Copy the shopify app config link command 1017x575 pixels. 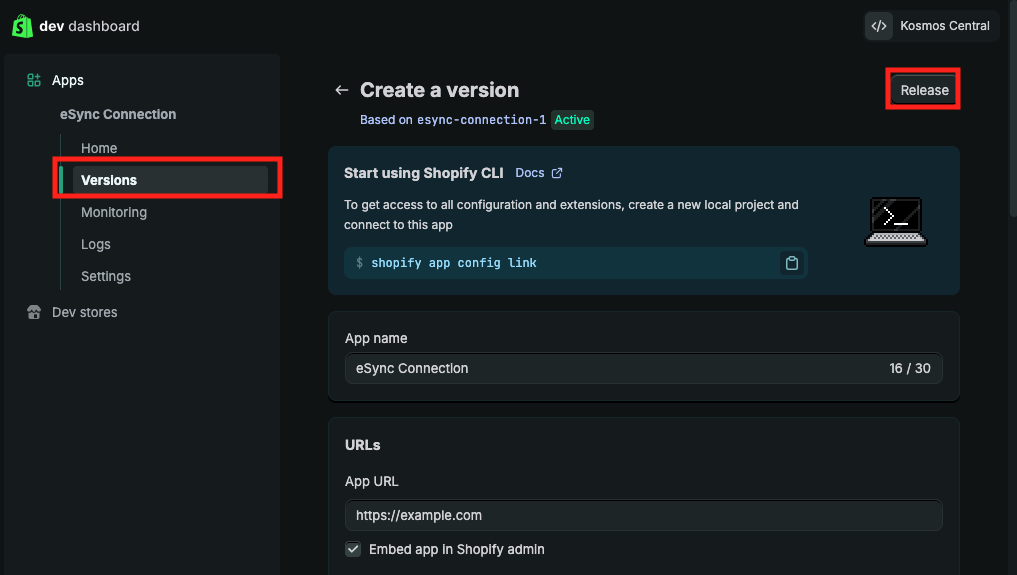(792, 263)
